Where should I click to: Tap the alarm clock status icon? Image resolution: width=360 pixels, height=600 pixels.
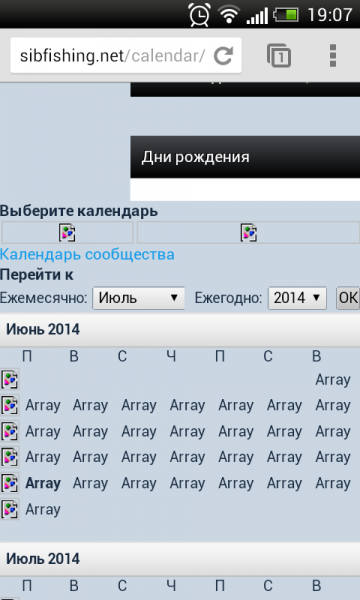coord(199,15)
